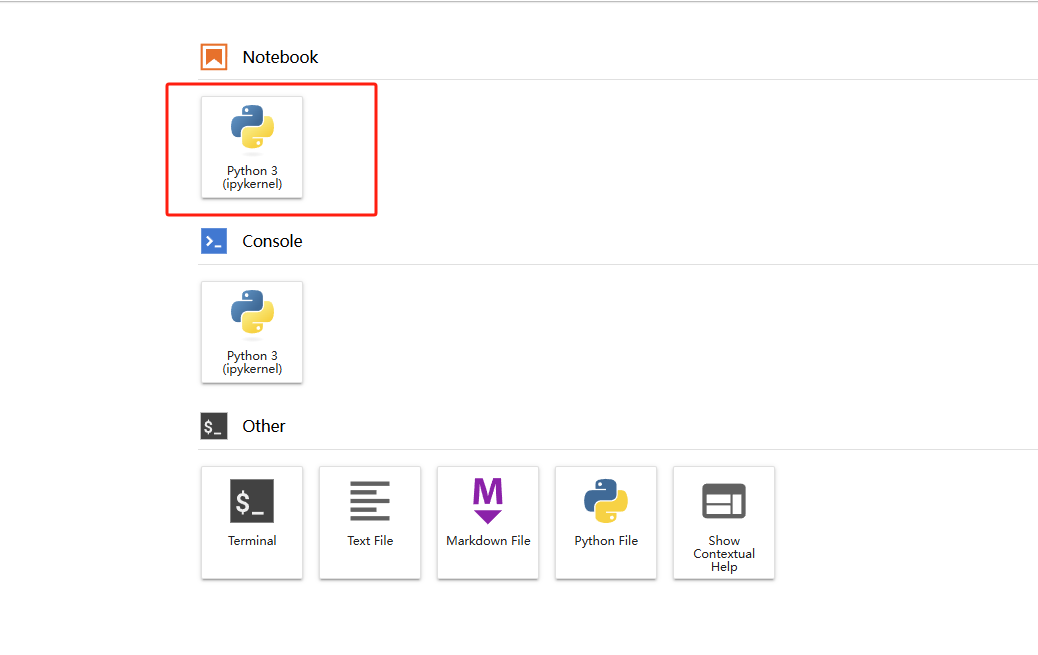
Task: Create a file via Markdown File label
Action: click(488, 541)
